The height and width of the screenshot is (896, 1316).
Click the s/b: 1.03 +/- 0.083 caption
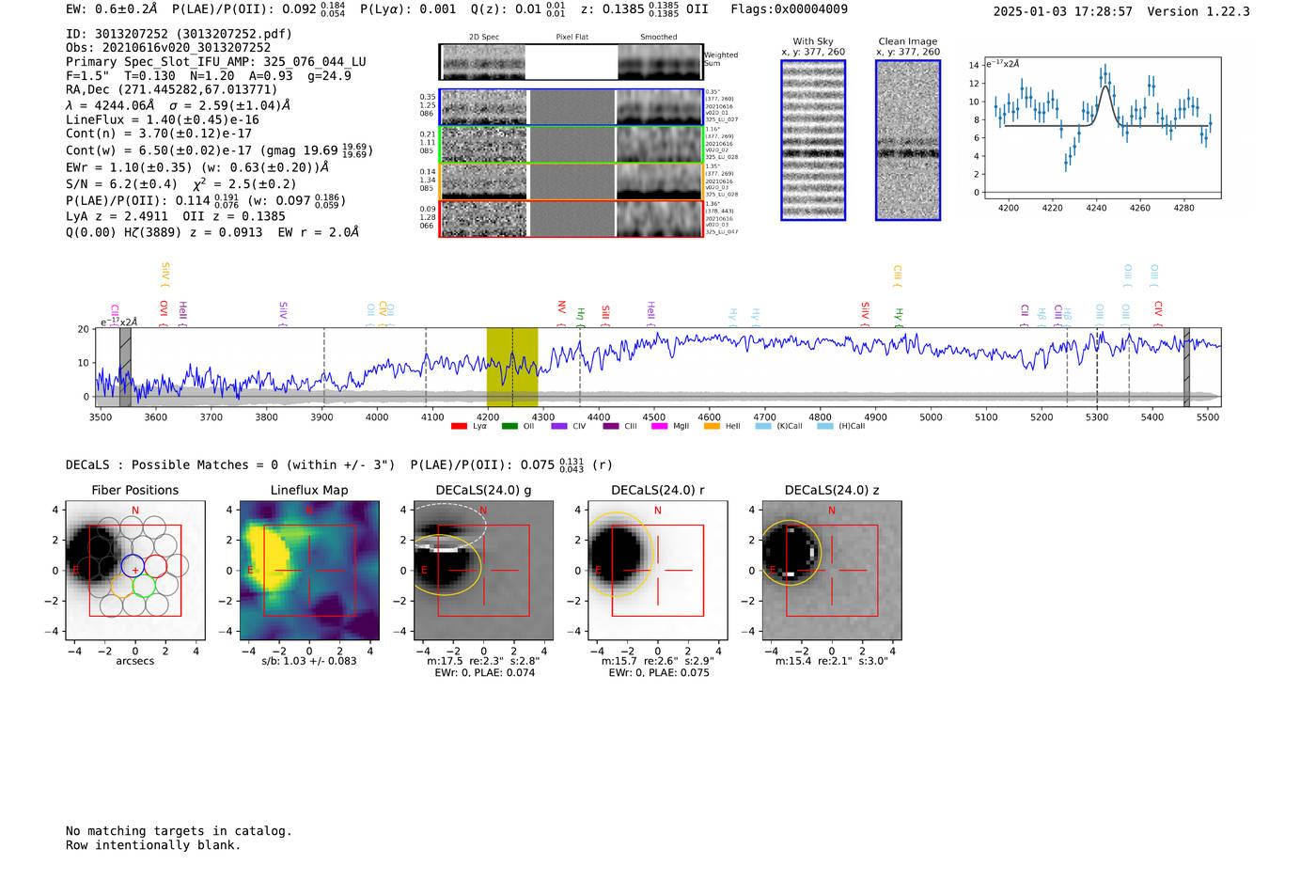tap(309, 661)
